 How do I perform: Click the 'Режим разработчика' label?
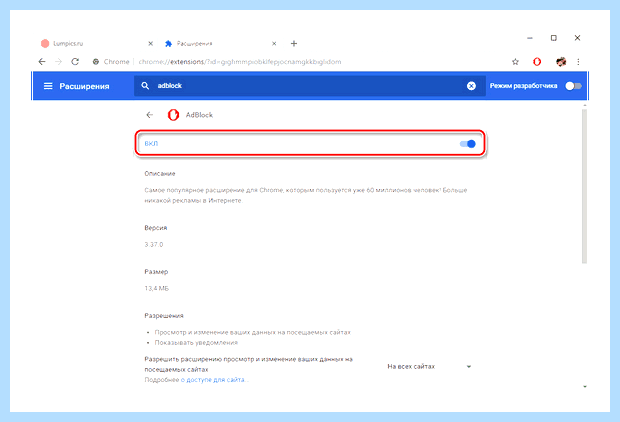point(524,86)
